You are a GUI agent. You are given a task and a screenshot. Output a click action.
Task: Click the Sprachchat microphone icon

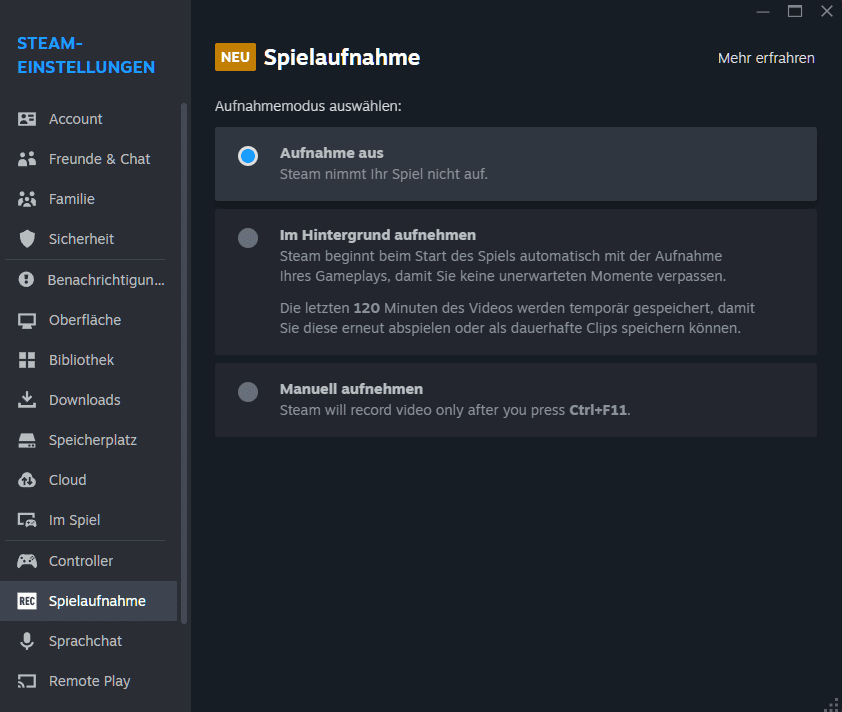tap(27, 641)
